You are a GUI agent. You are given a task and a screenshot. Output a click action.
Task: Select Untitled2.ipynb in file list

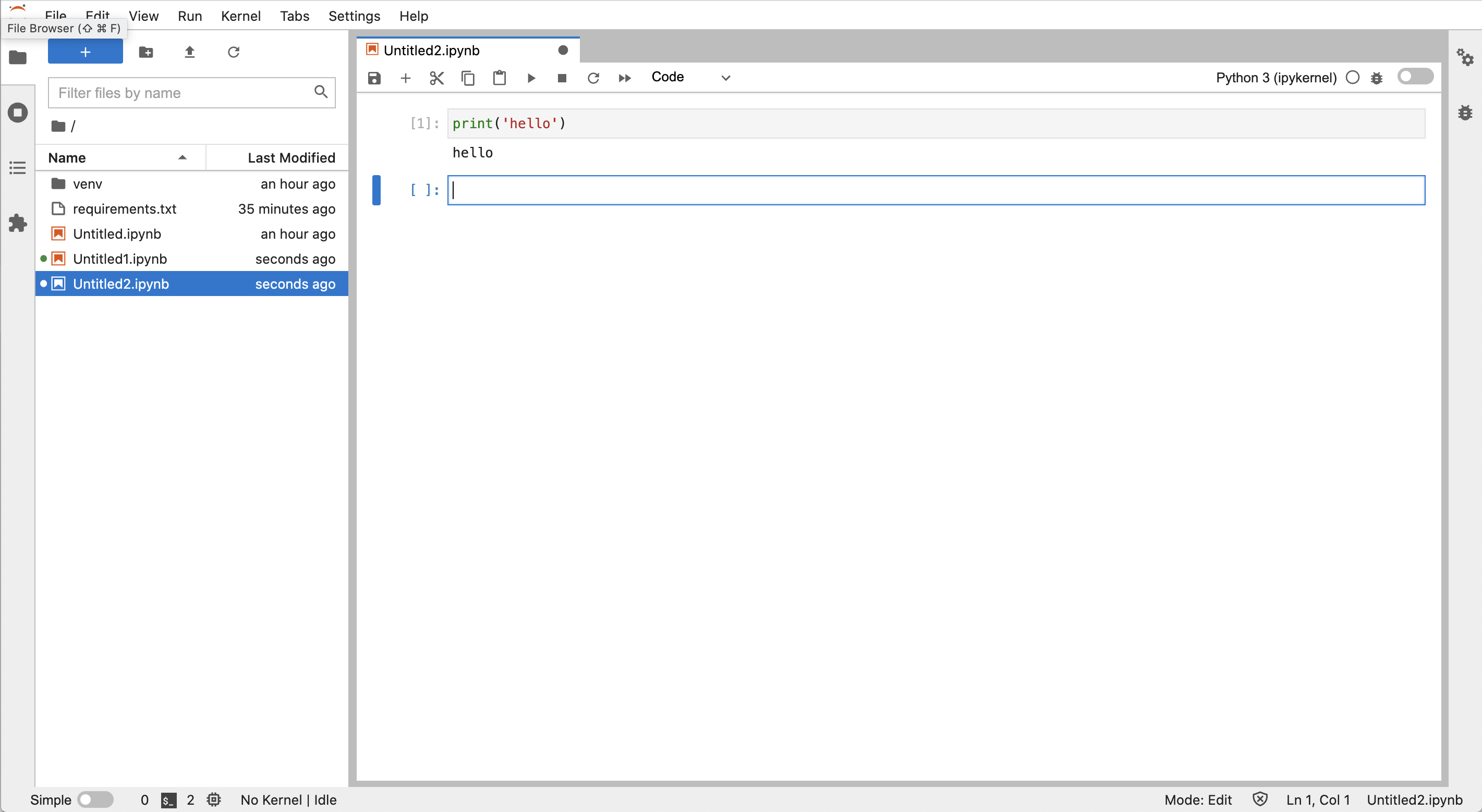[x=191, y=284]
